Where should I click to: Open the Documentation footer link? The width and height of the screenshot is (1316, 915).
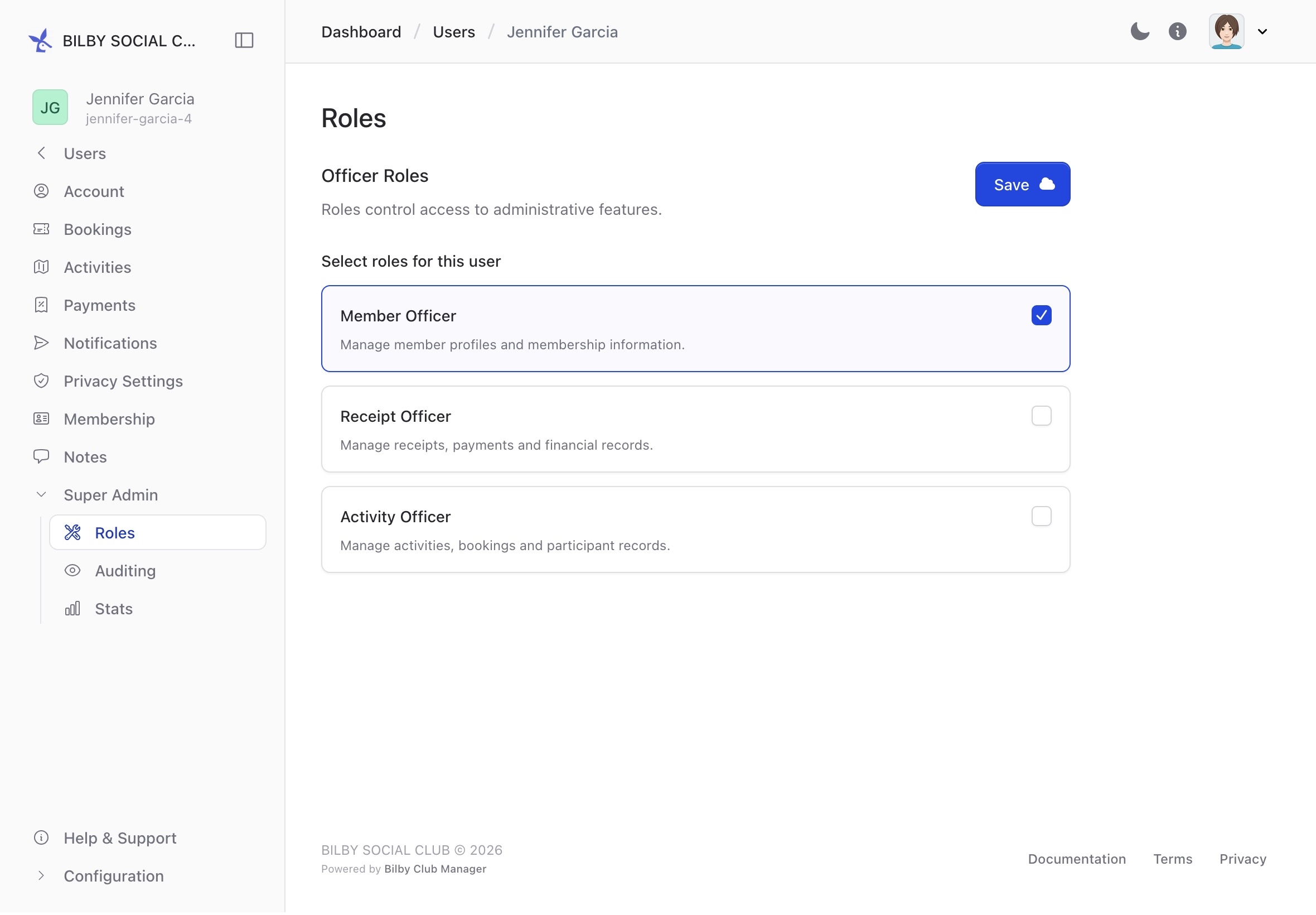tap(1077, 858)
